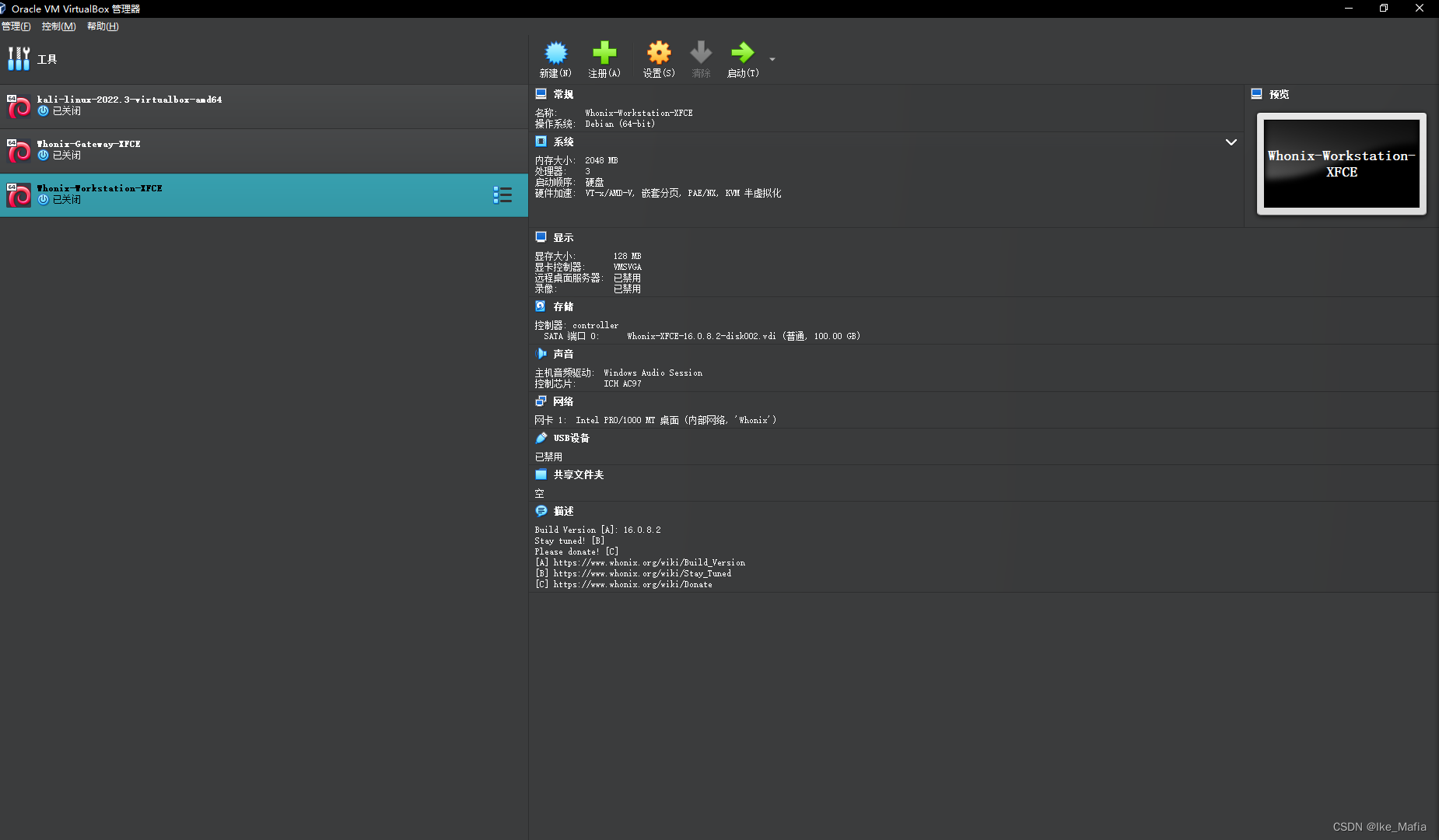Open the 管理(F) menu
Screen dimensions: 1439x840
tap(16, 26)
